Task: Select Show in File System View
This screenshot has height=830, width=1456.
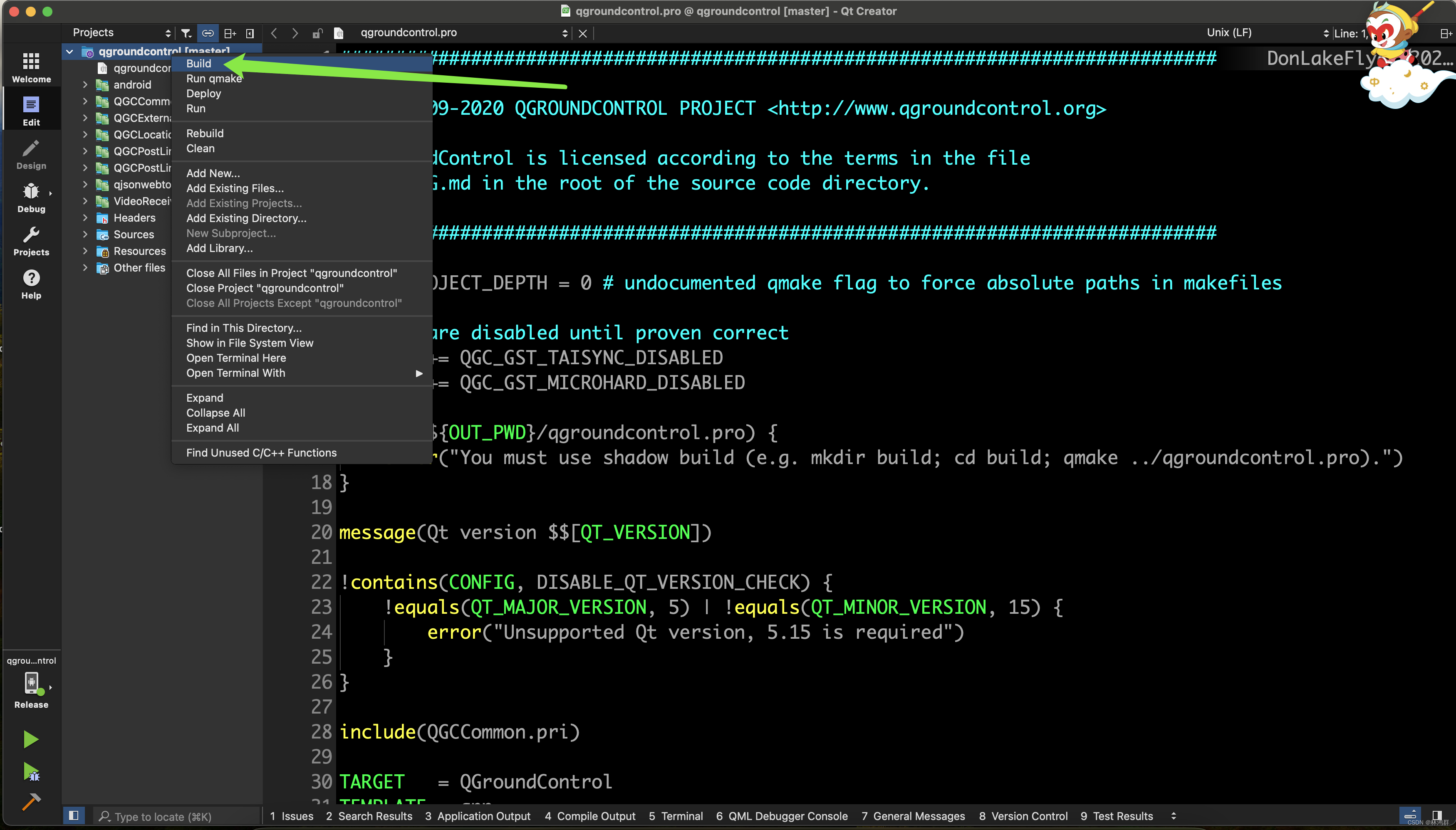Action: coord(301,343)
